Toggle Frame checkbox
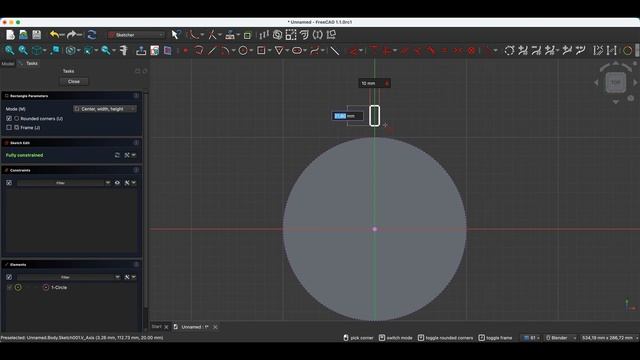 click(x=9, y=127)
